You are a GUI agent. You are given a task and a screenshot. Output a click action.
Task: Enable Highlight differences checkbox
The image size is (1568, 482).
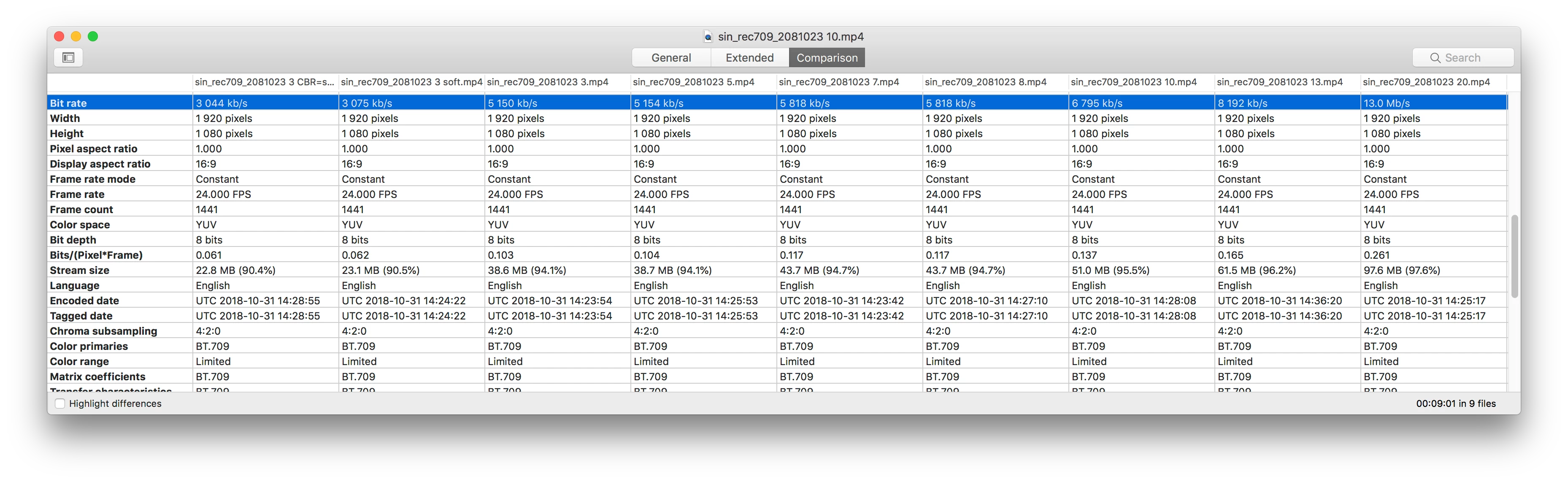point(59,403)
